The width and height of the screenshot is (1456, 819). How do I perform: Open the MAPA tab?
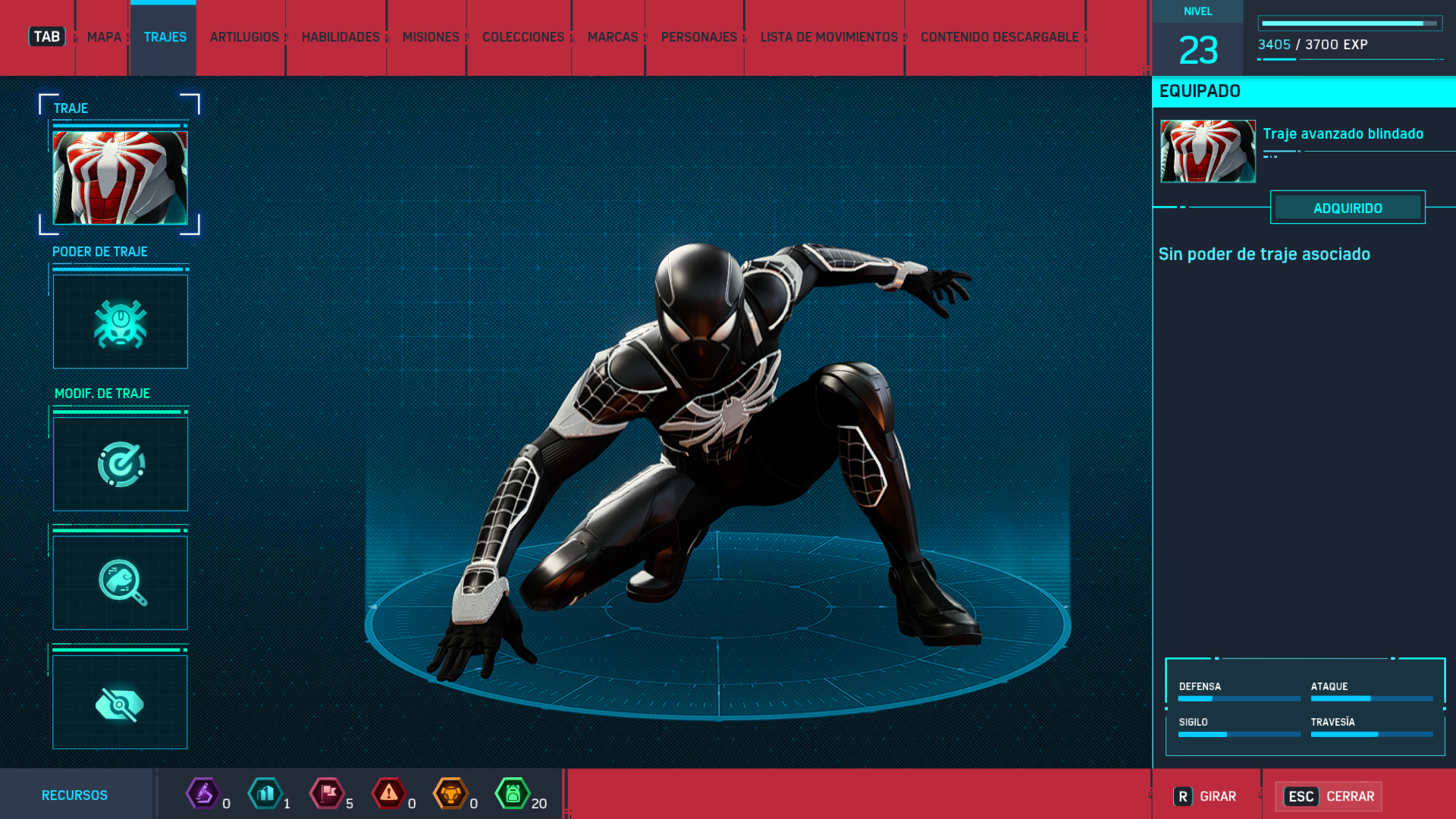(104, 37)
